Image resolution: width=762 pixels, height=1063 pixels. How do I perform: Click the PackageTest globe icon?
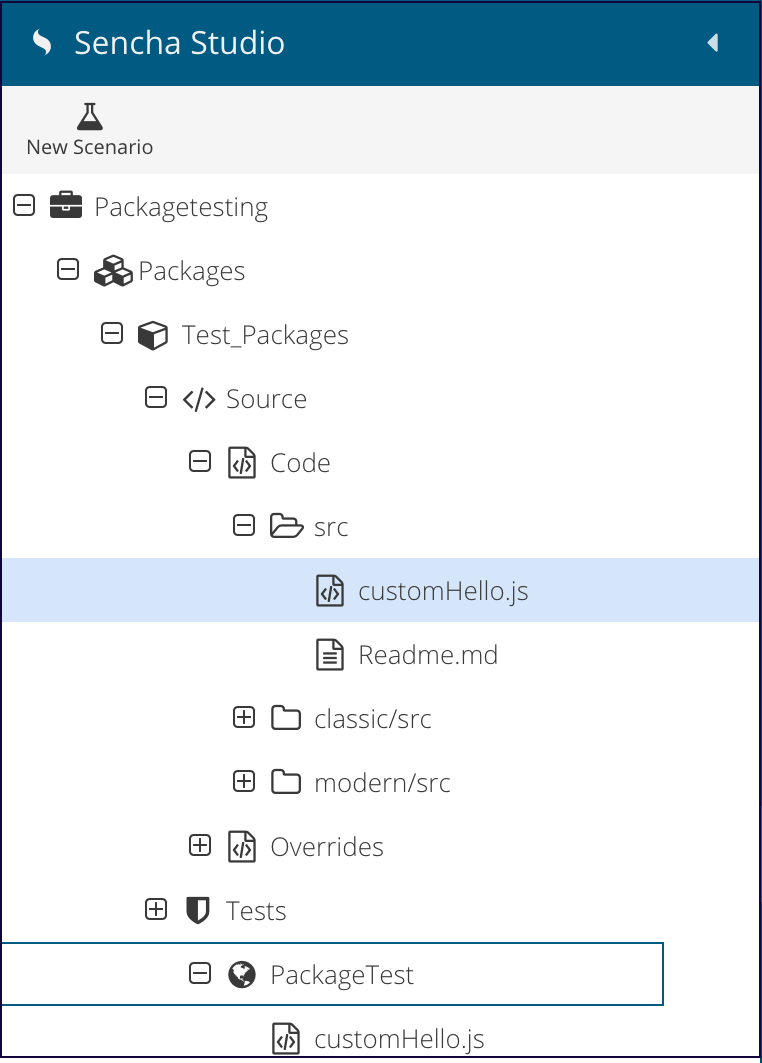(242, 974)
